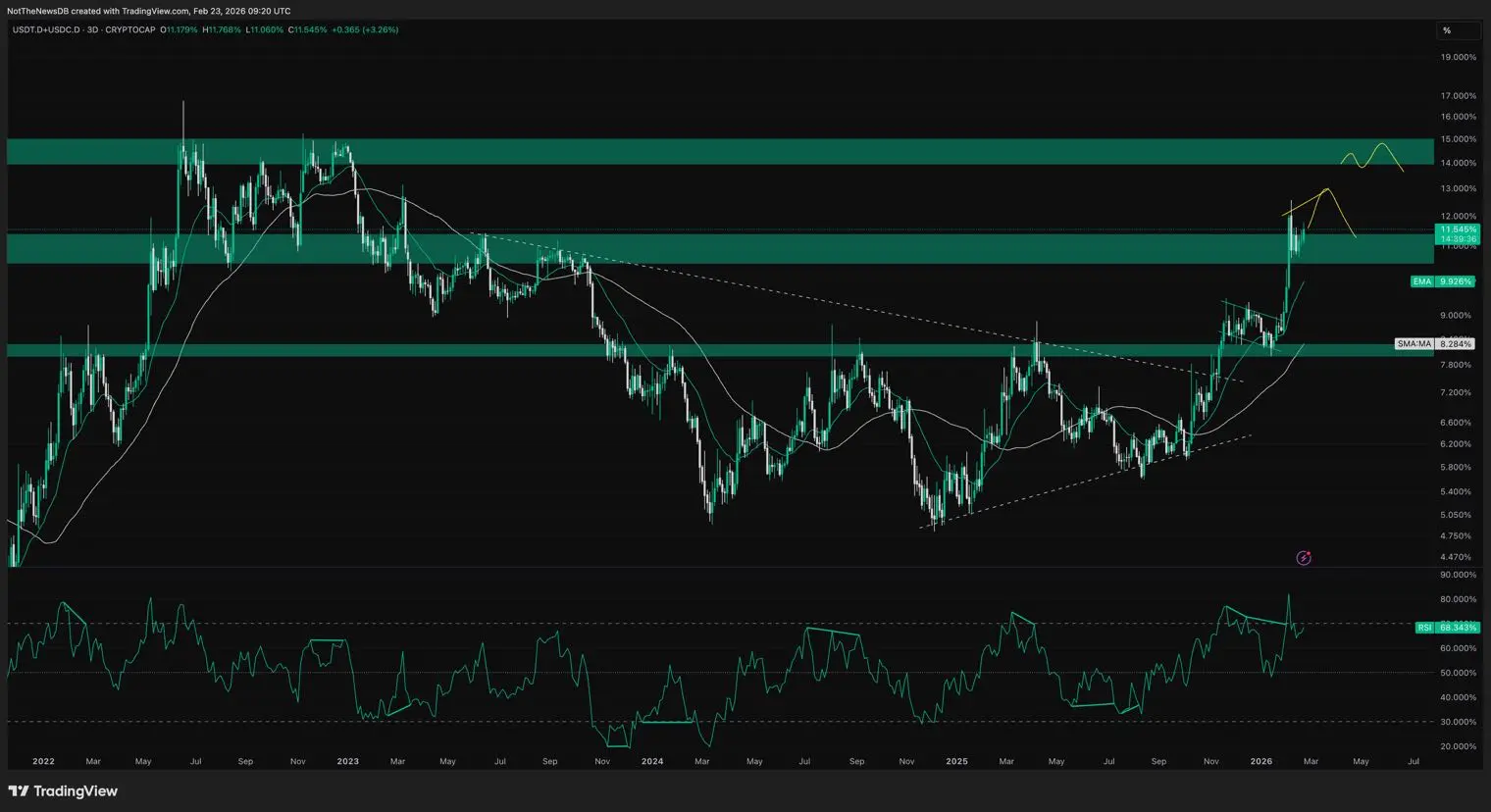Click the 2026 time axis label
The width and height of the screenshot is (1491, 812).
pyautogui.click(x=1261, y=761)
